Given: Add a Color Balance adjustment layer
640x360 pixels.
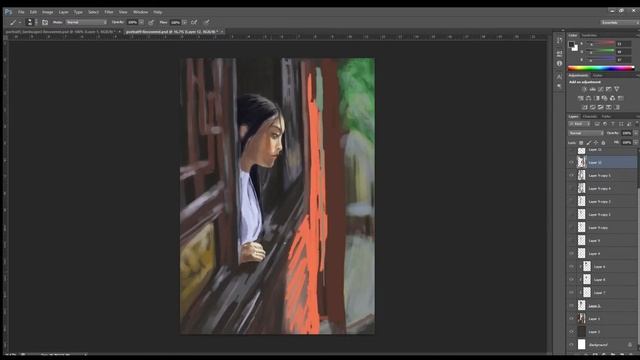Looking at the screenshot, I should pyautogui.click(x=588, y=98).
